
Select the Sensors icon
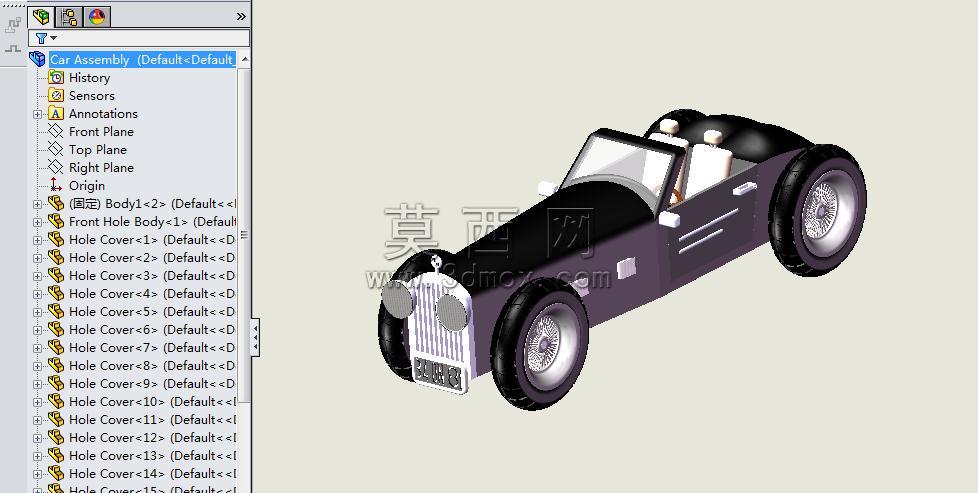56,95
